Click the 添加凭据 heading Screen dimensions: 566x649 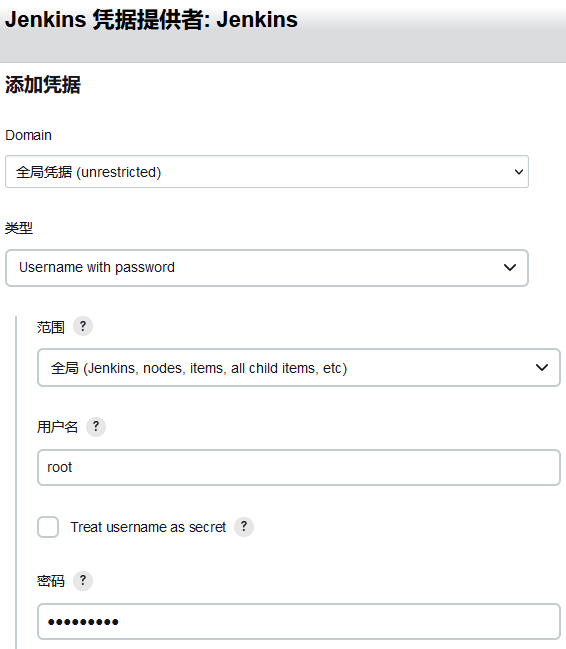pos(43,84)
